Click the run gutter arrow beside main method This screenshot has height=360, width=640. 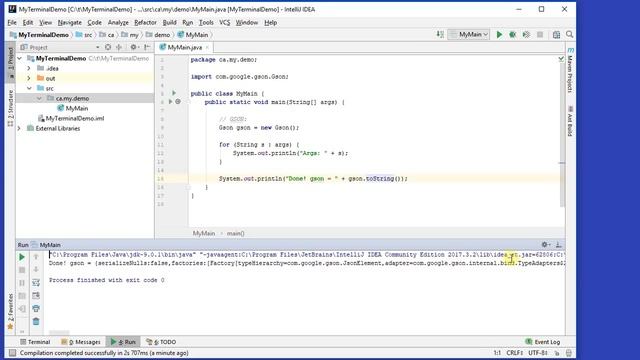point(171,102)
